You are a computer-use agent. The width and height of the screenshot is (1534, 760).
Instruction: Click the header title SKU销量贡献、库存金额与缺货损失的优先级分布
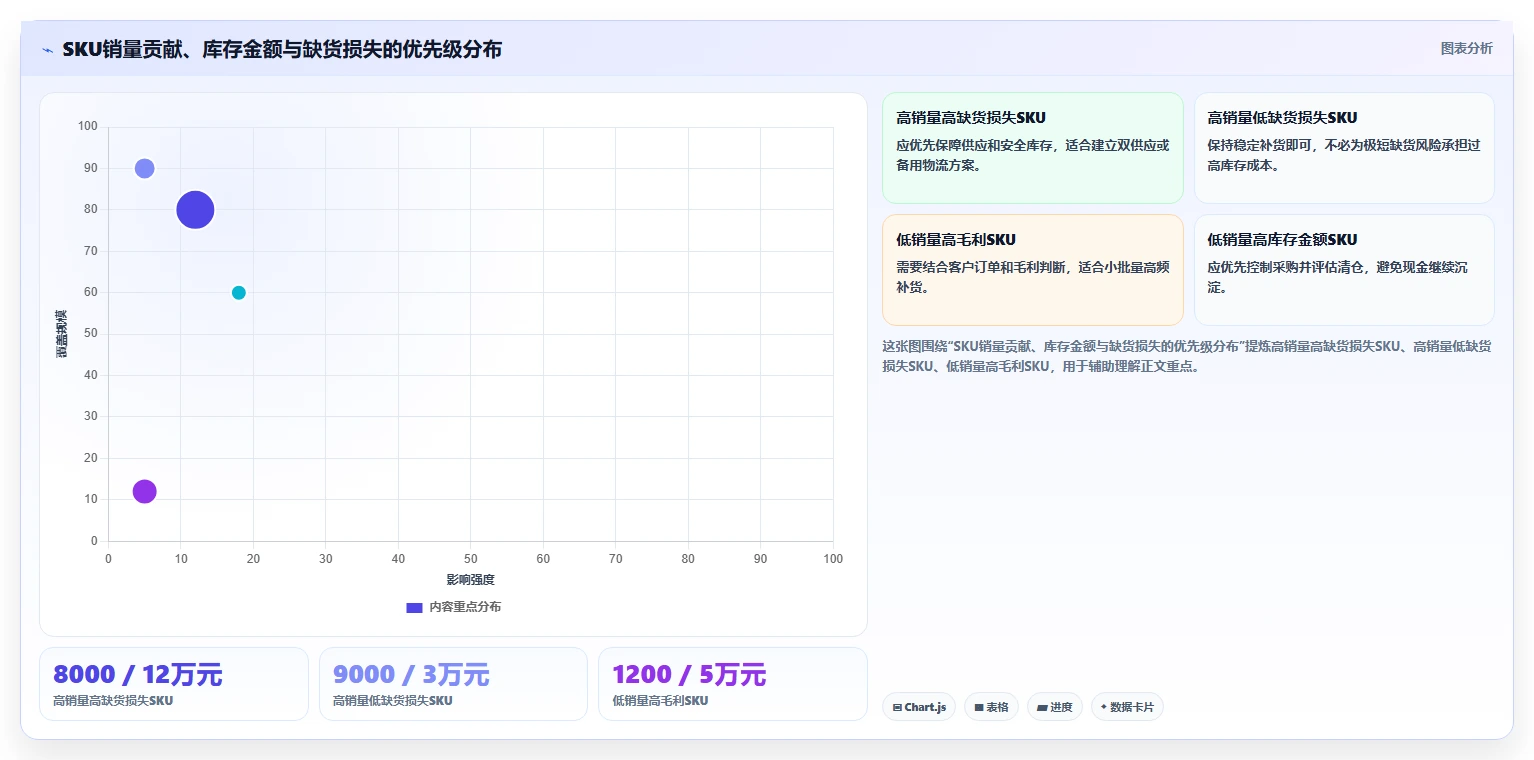point(282,49)
